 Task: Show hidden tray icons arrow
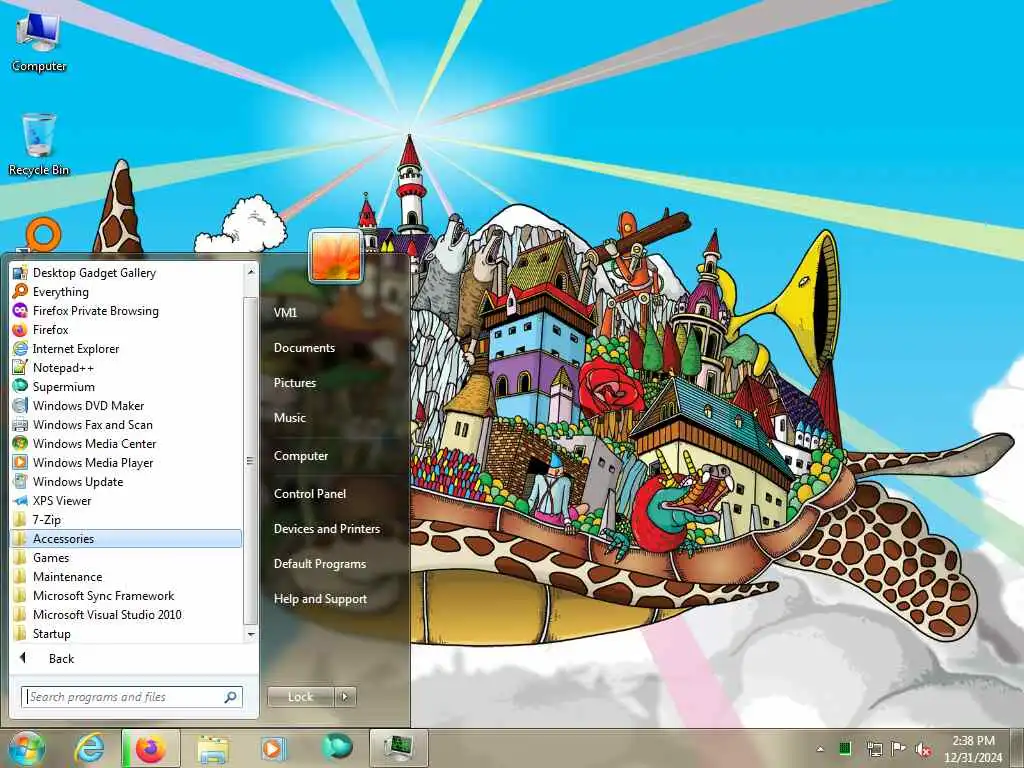point(820,749)
